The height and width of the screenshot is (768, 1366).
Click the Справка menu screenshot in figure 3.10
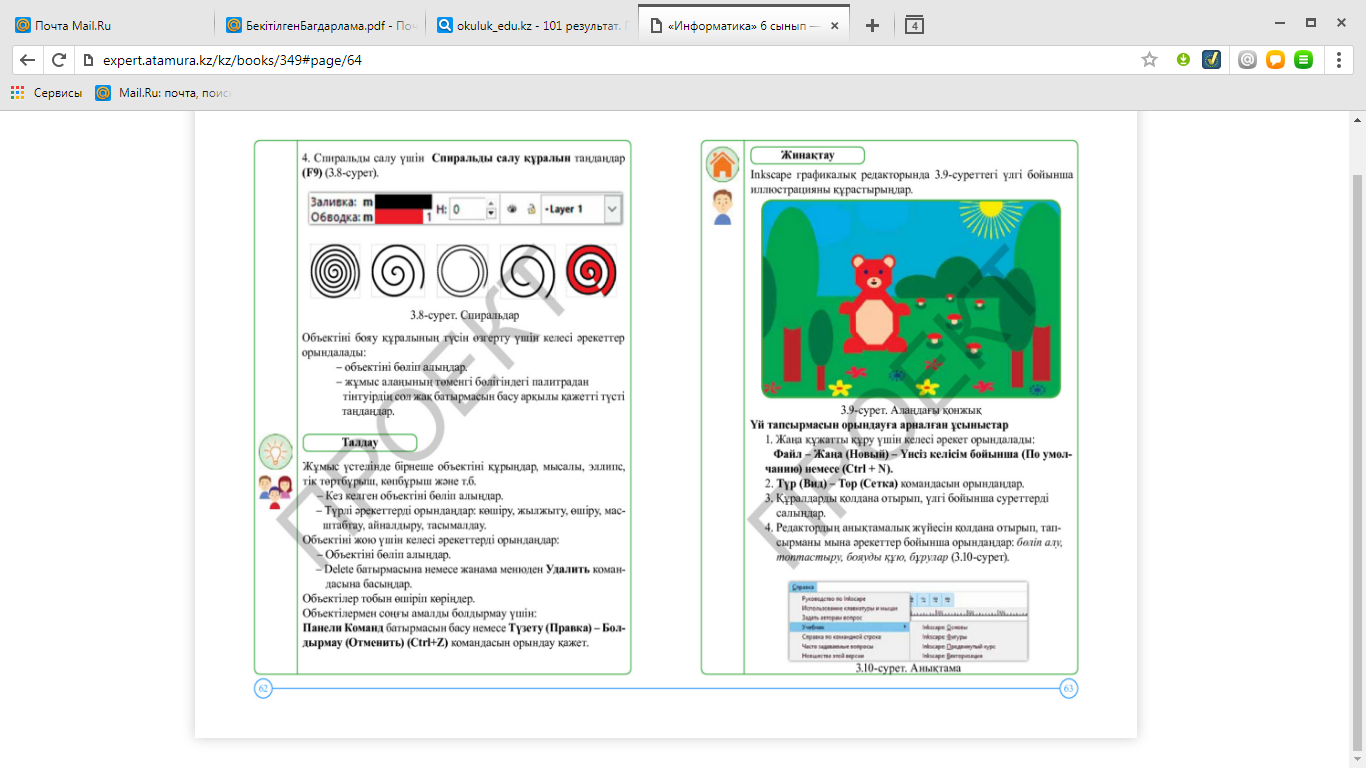point(908,621)
